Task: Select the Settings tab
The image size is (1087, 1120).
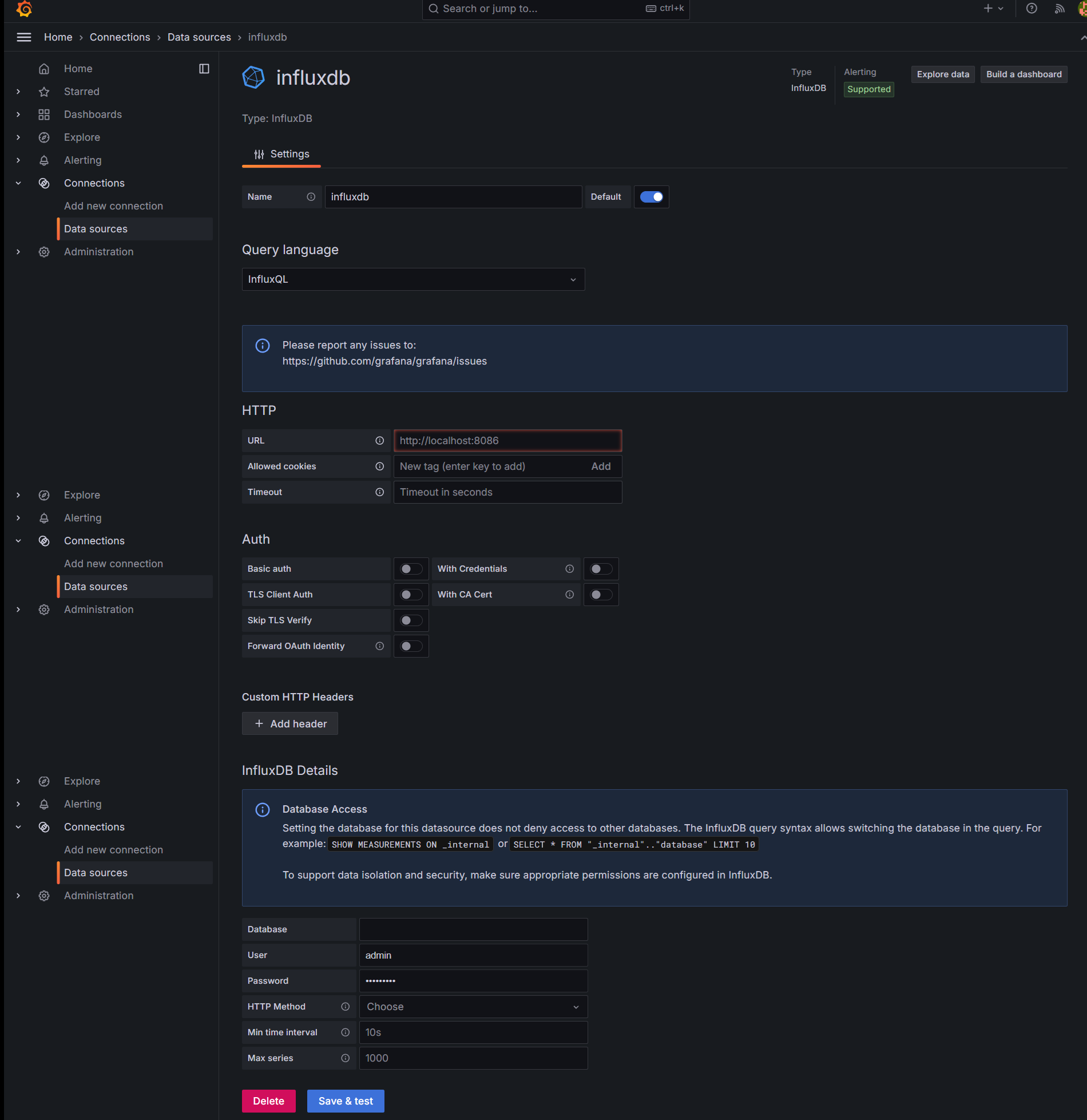Action: pos(281,154)
